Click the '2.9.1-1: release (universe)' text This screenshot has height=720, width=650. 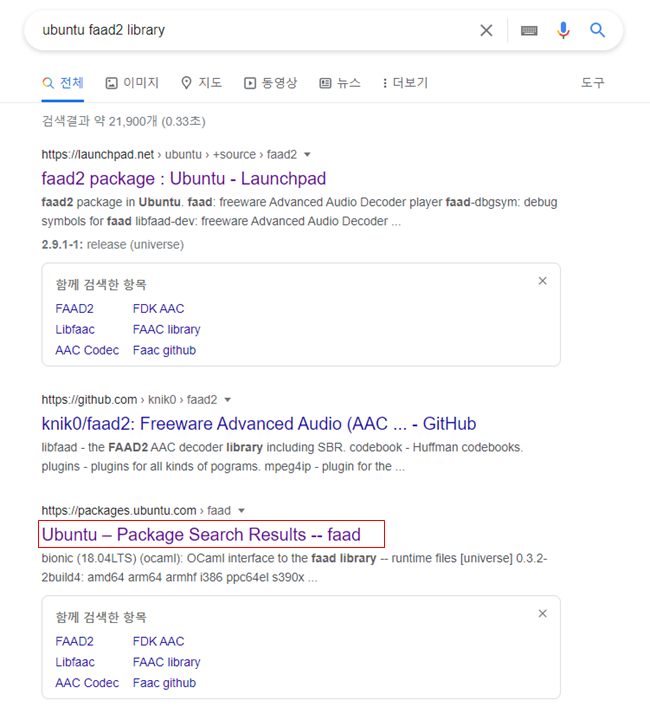tap(112, 245)
